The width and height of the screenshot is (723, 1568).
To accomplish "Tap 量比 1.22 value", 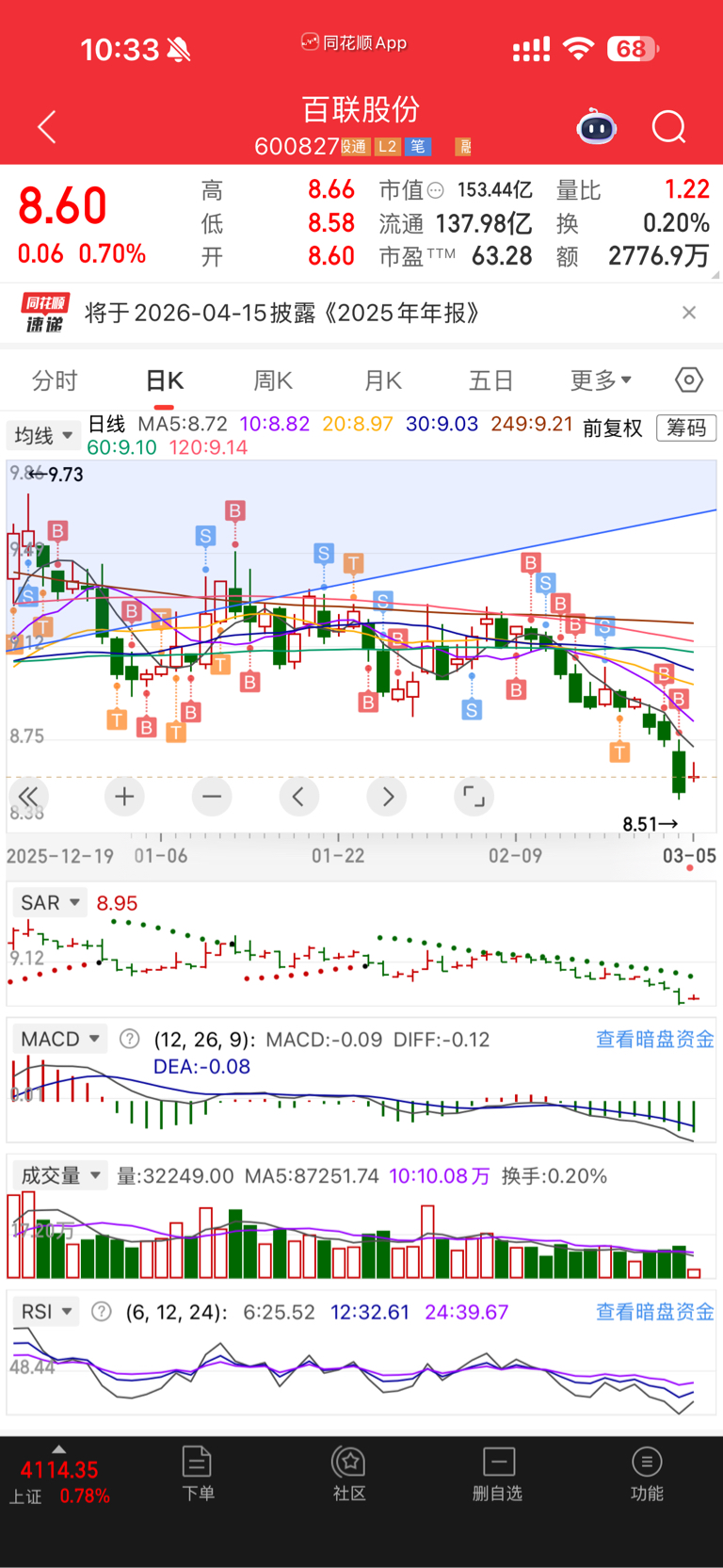I will click(x=686, y=189).
